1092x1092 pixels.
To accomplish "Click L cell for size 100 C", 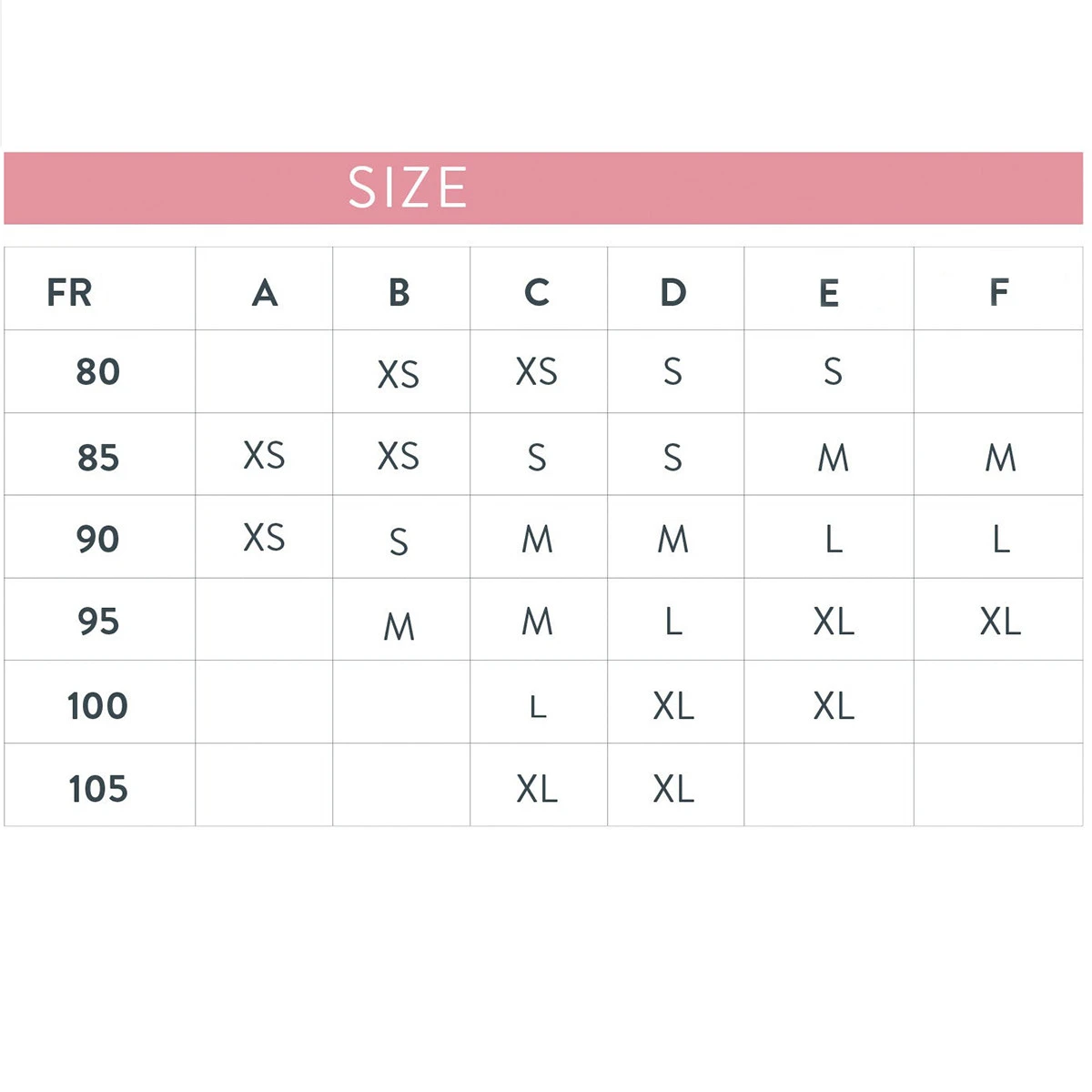I will [538, 706].
